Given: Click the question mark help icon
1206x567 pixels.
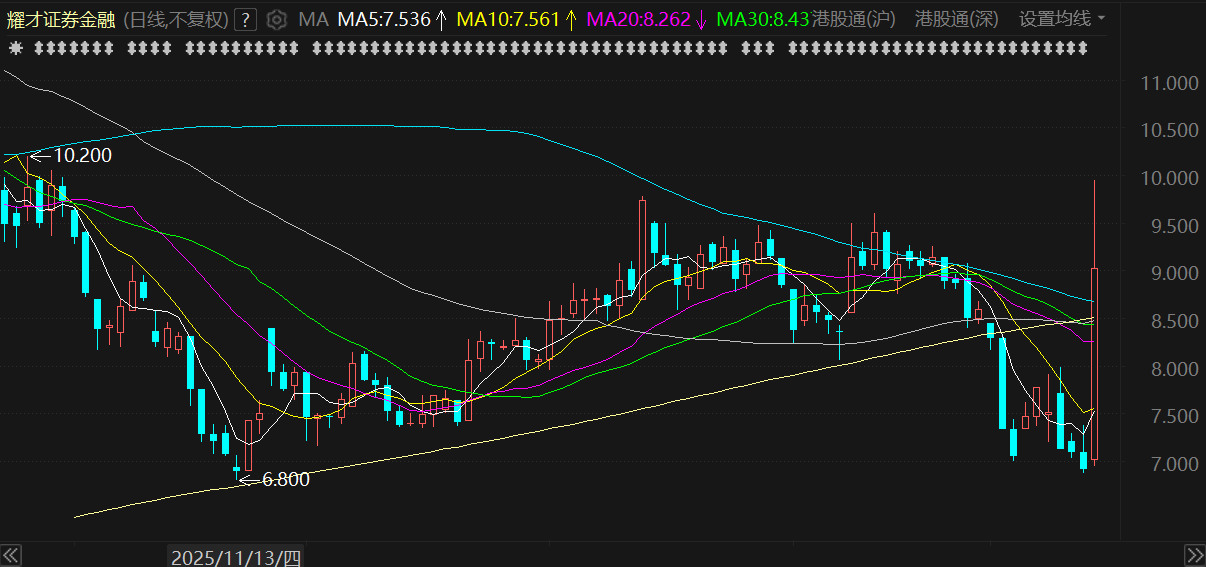Looking at the screenshot, I should click(x=248, y=19).
